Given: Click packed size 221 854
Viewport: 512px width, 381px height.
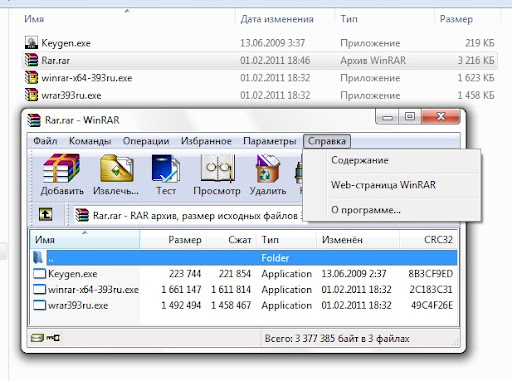Looking at the screenshot, I should pos(235,274).
